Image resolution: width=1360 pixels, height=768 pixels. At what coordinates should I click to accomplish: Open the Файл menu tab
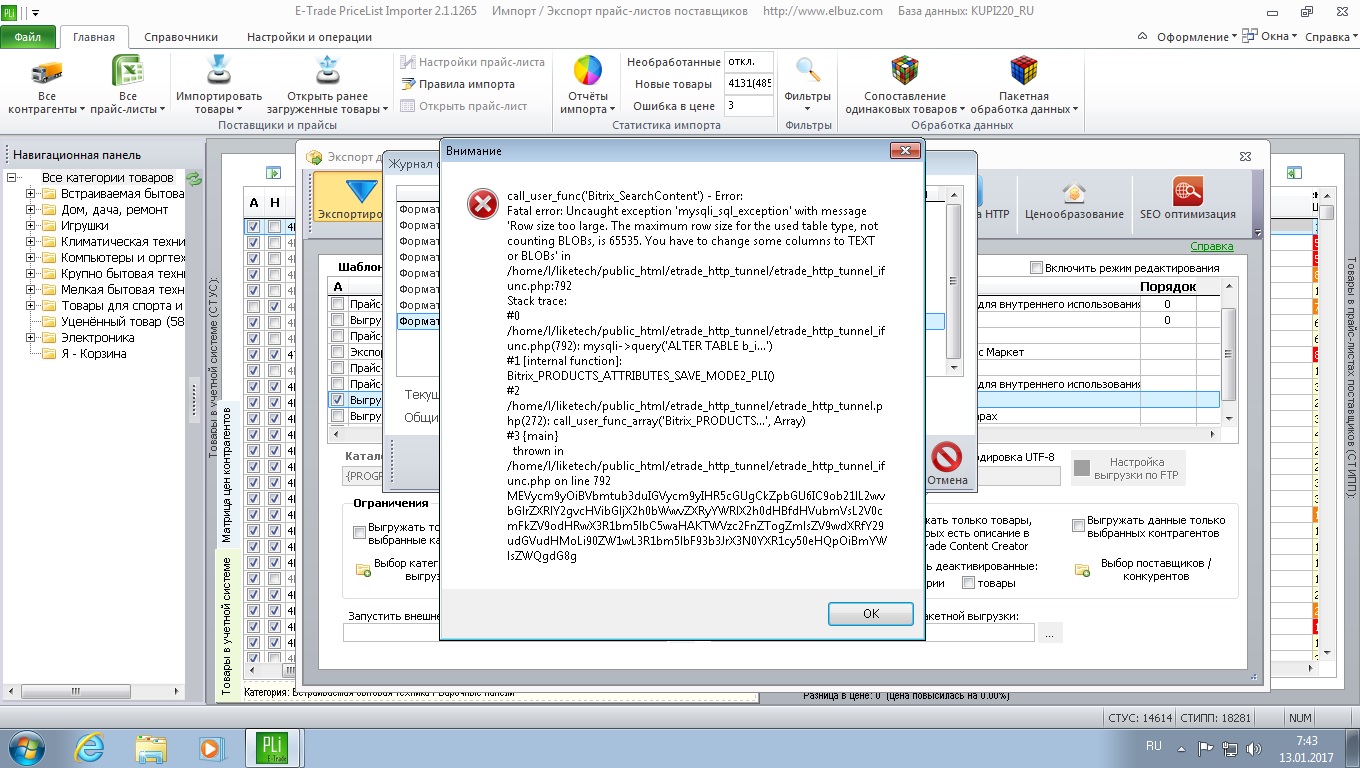tap(28, 37)
